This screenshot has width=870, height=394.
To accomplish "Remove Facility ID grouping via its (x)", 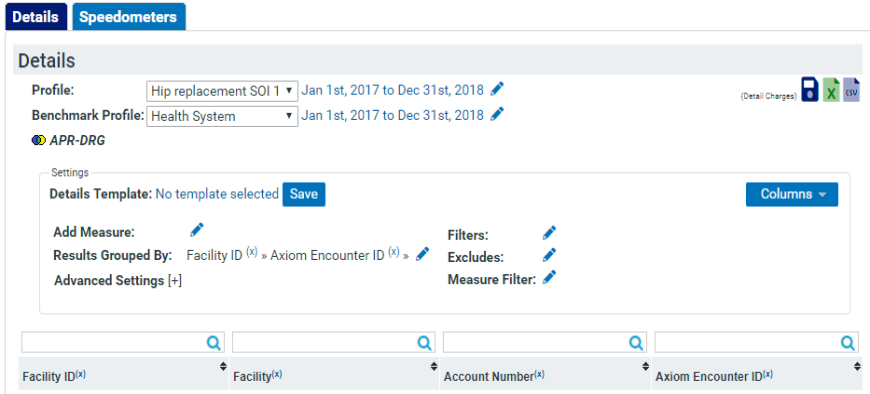I will (x=252, y=251).
